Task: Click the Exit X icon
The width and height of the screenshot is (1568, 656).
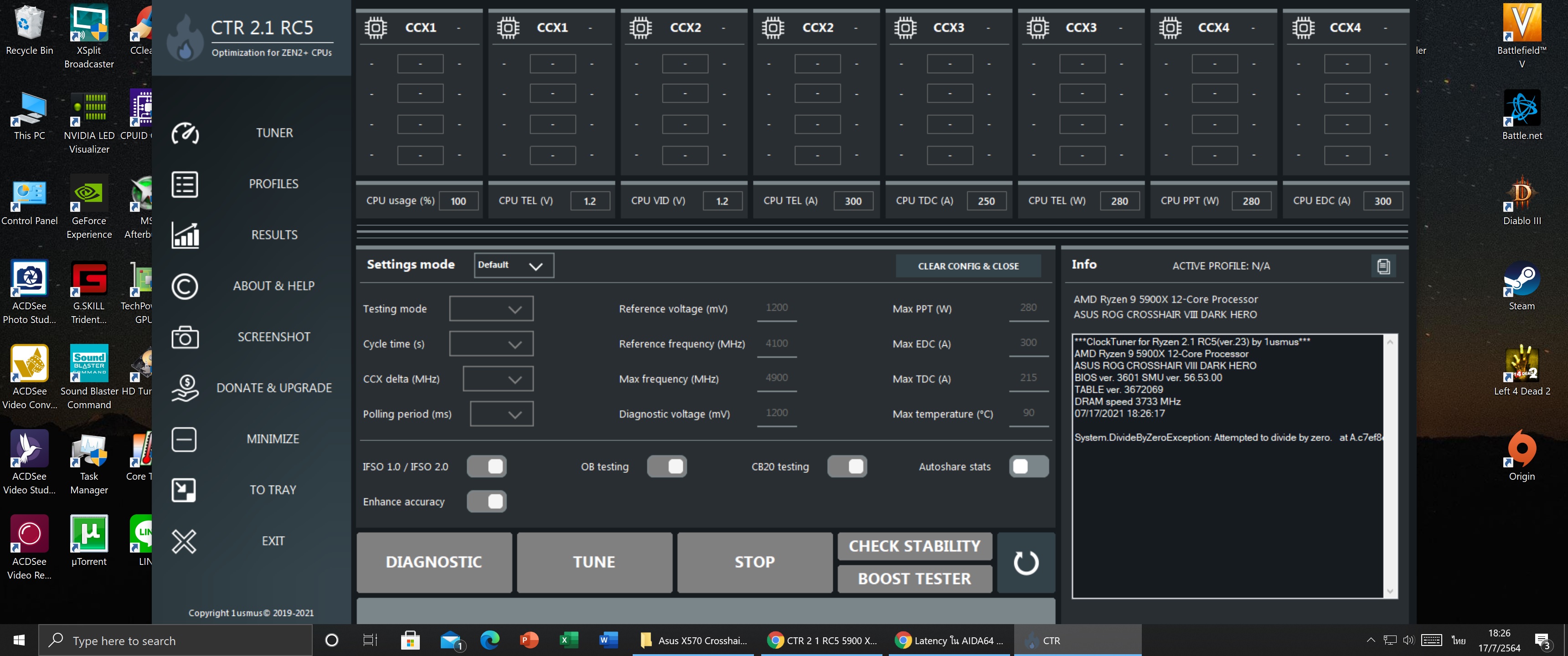Action: coord(184,541)
